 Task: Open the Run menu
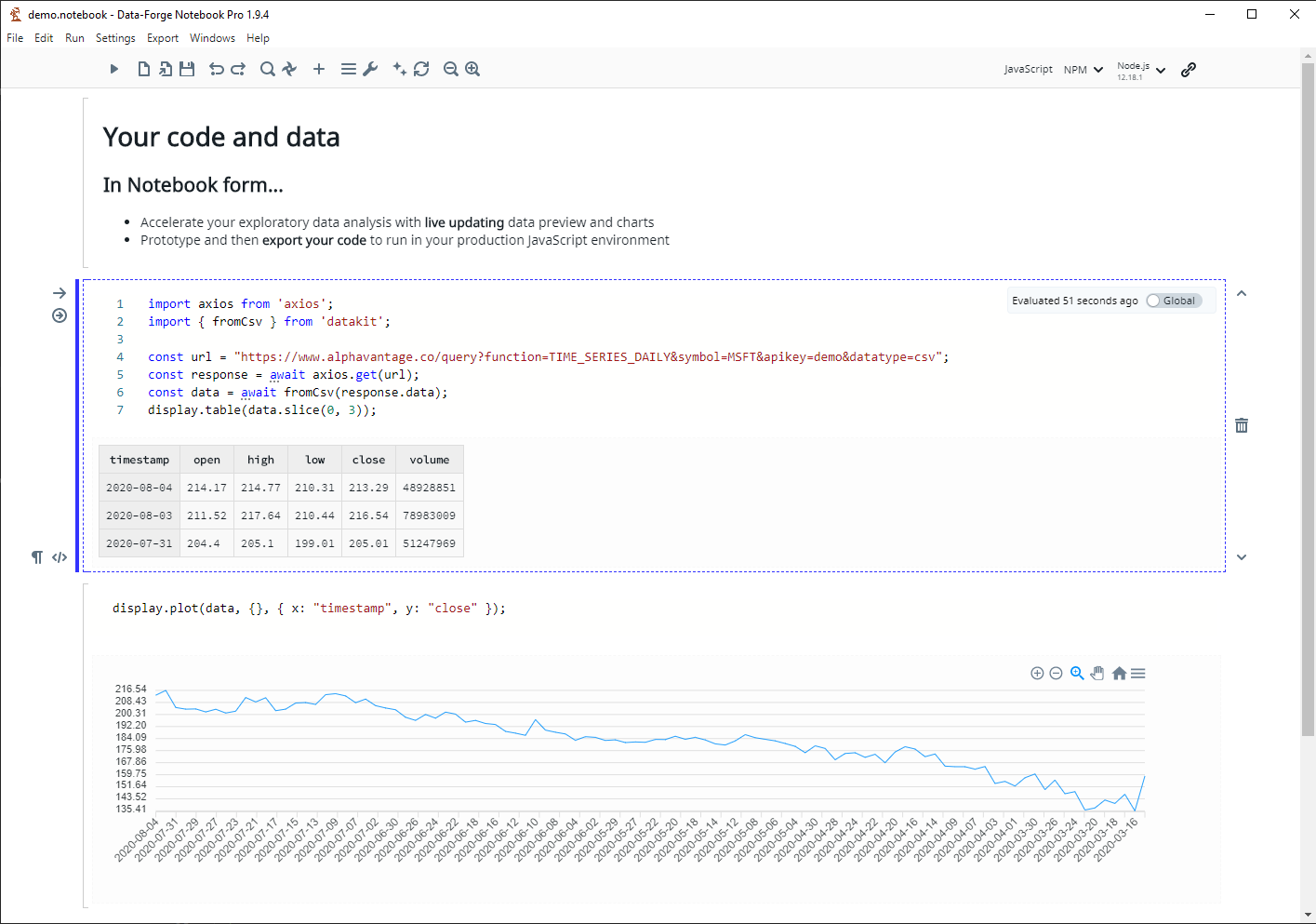pyautogui.click(x=74, y=38)
